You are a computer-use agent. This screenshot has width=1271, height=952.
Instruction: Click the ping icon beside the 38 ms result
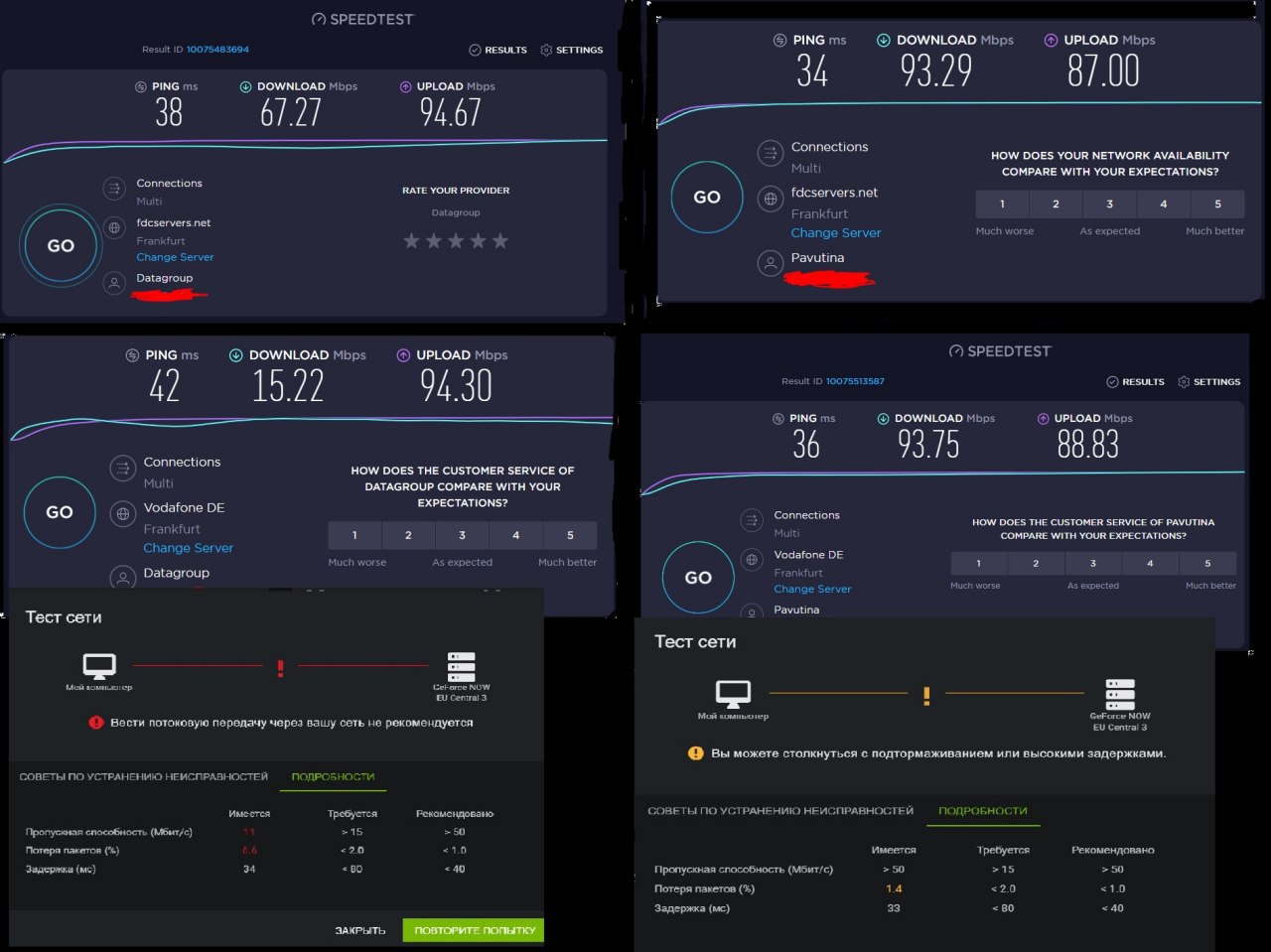(x=141, y=86)
